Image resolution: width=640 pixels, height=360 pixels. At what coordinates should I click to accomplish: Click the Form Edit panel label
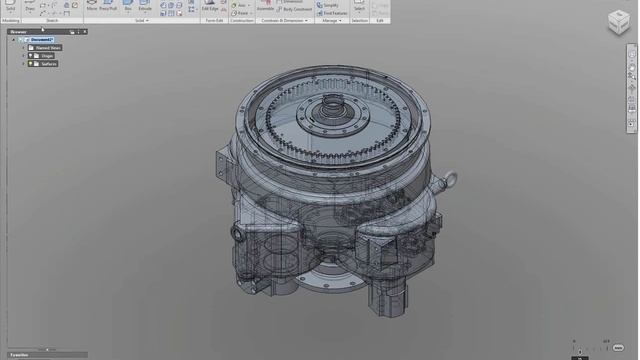click(214, 20)
